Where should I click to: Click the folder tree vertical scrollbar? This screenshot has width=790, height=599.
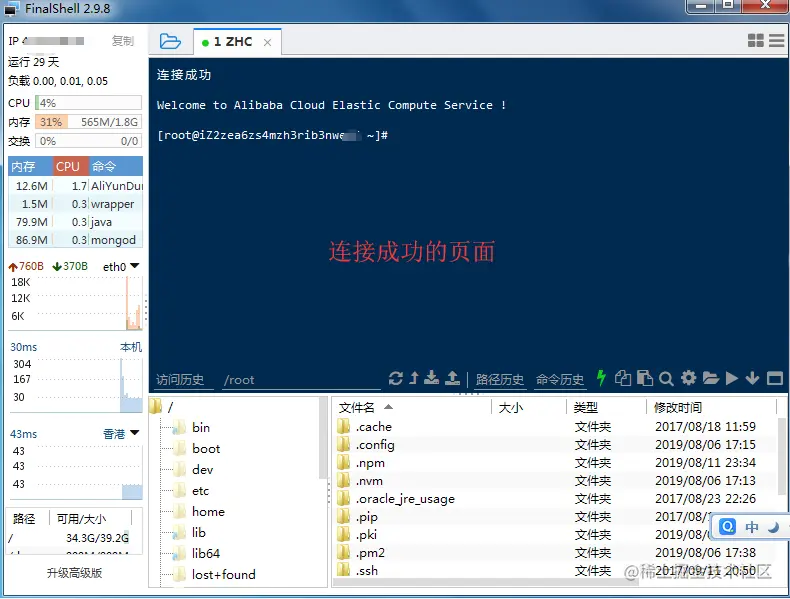(x=323, y=437)
